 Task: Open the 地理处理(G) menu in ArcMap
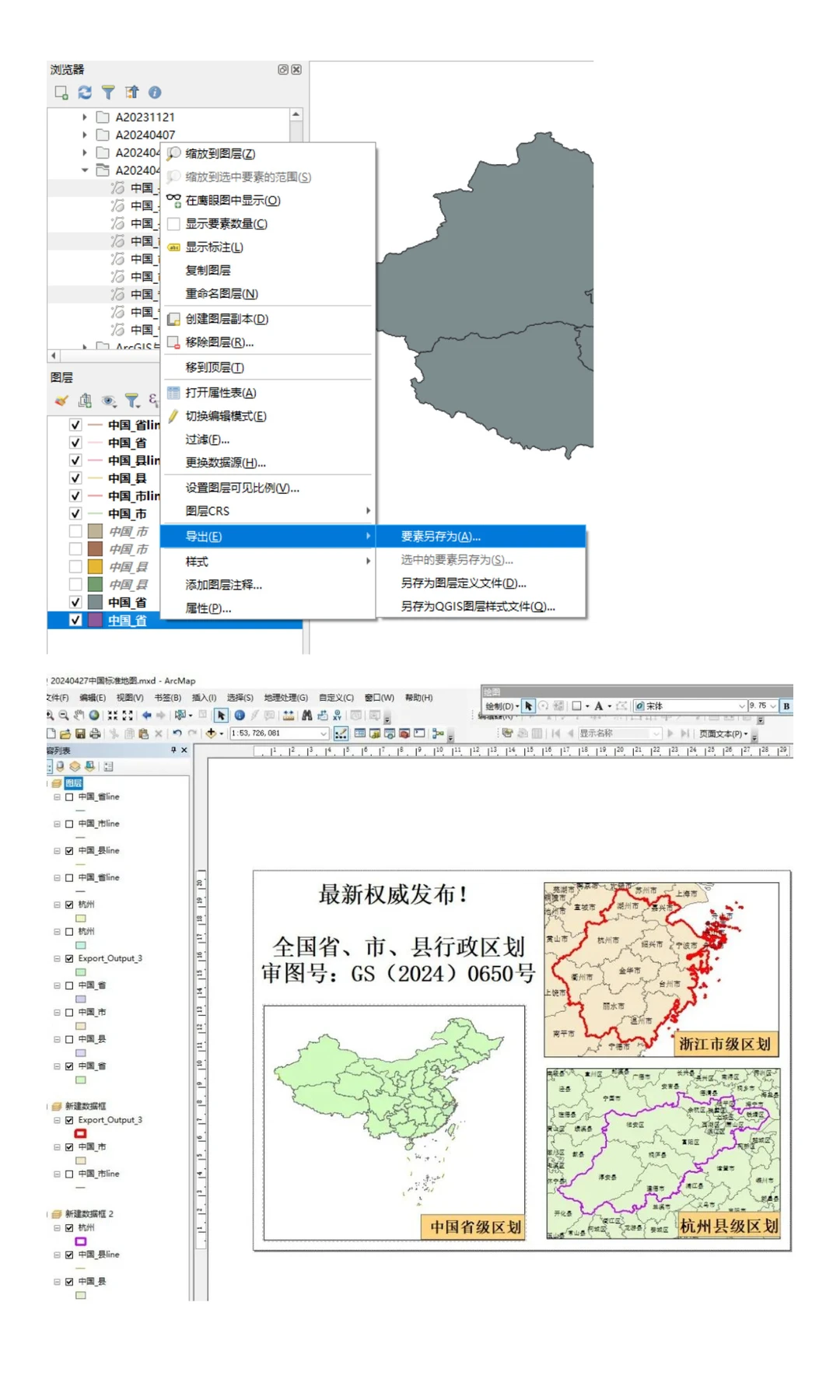285,698
